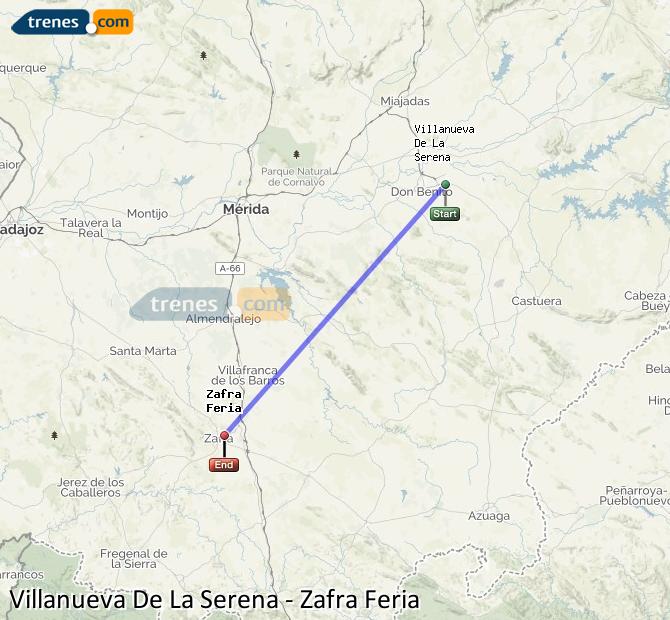The width and height of the screenshot is (670, 620).
Task: Click the Villanueva De La Serena - Zafra Feria title
Action: coord(215,599)
